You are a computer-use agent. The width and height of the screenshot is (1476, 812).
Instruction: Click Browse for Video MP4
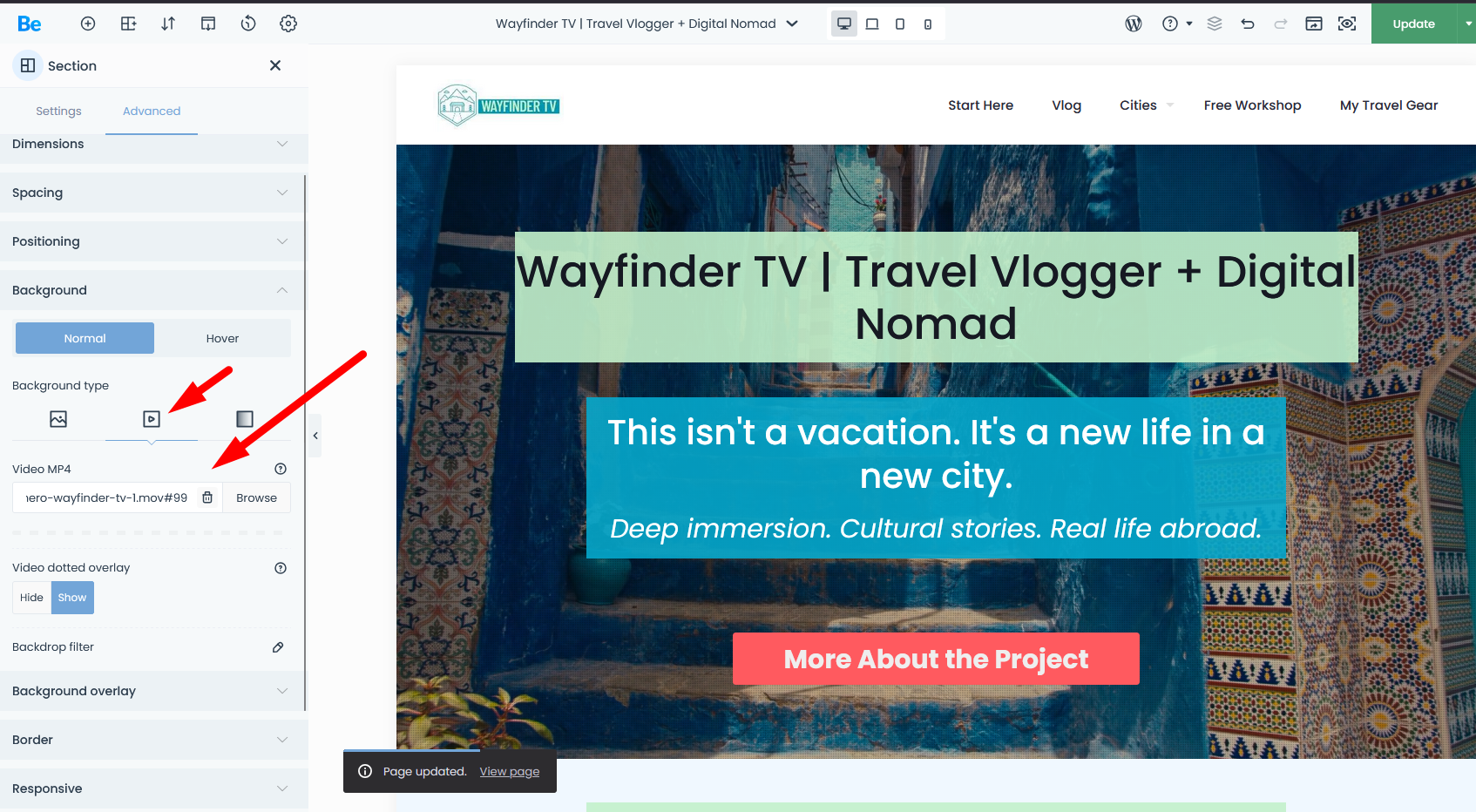256,497
